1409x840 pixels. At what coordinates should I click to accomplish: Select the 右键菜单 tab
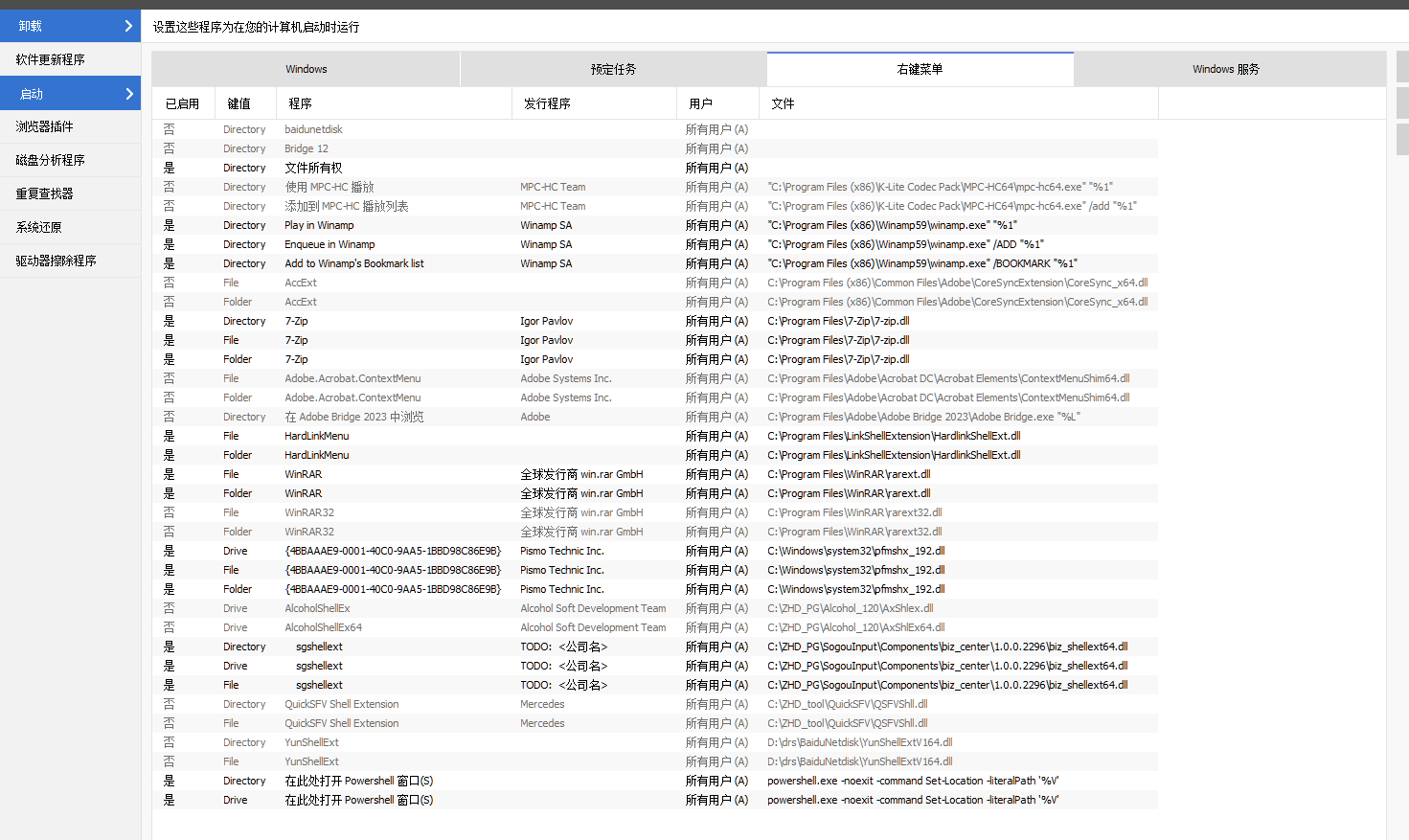[x=920, y=69]
